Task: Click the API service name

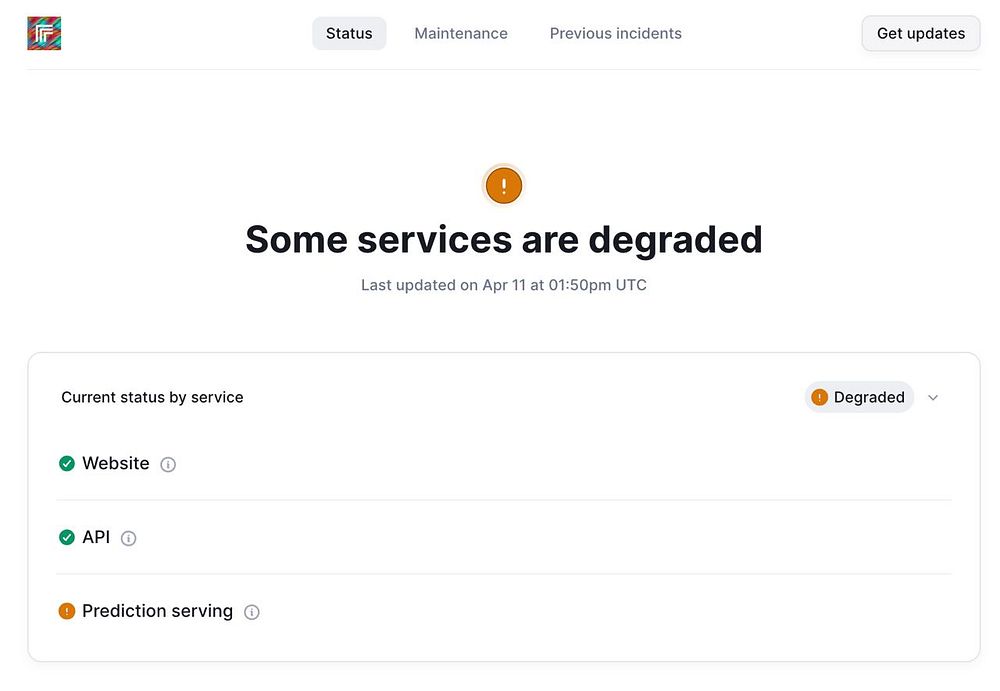Action: 96,537
